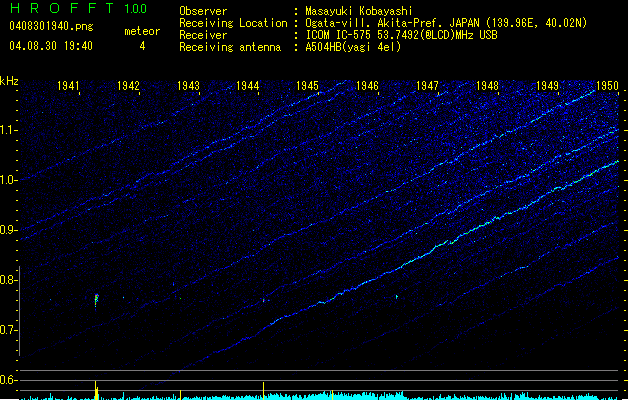This screenshot has height=400, width=629.
Task: Click the meteor count value 4
Action: [142, 46]
